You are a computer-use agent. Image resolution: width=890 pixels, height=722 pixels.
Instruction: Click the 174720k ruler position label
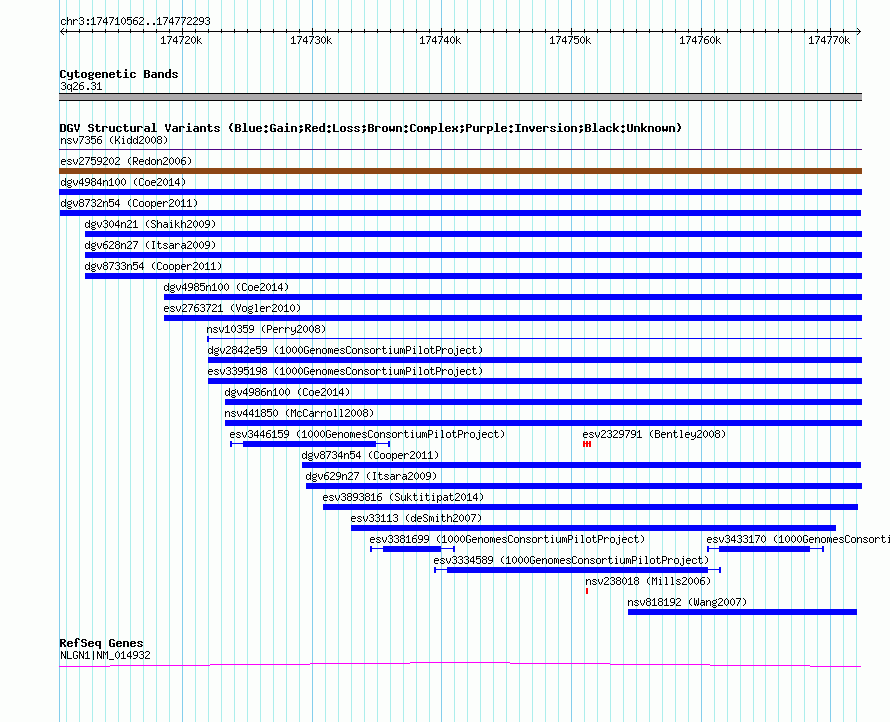pos(181,40)
